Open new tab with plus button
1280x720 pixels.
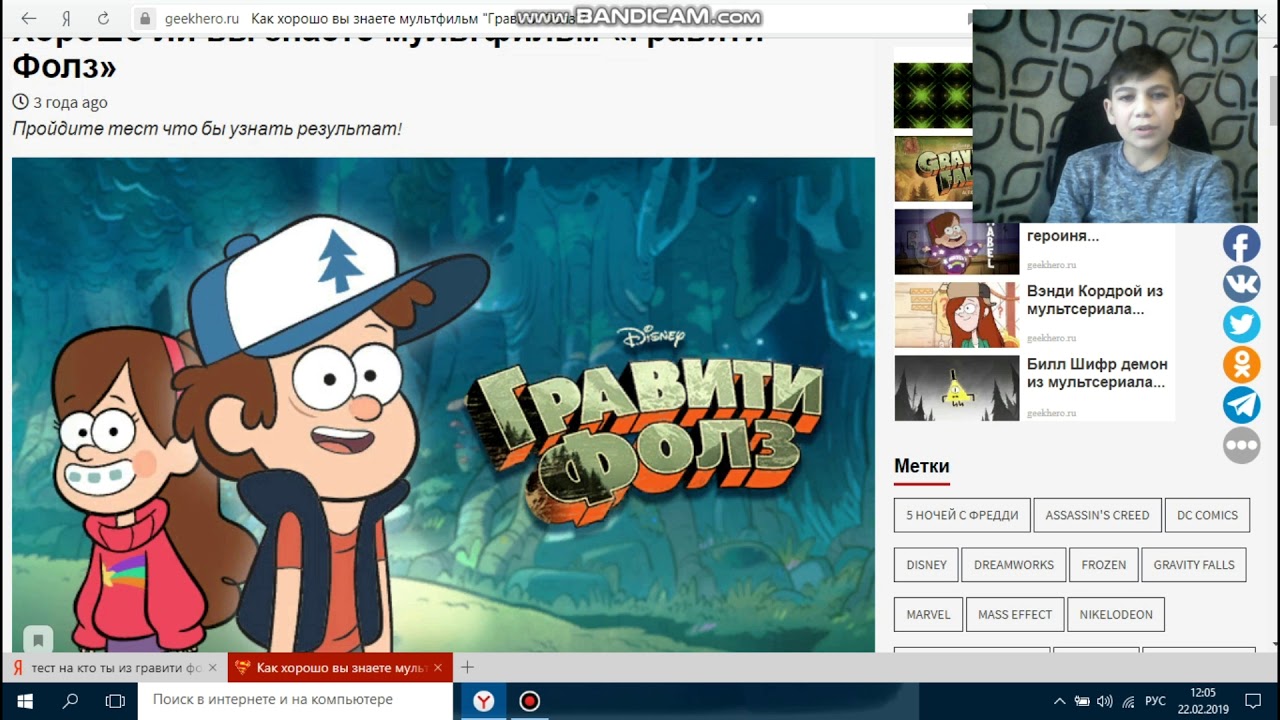[x=466, y=667]
